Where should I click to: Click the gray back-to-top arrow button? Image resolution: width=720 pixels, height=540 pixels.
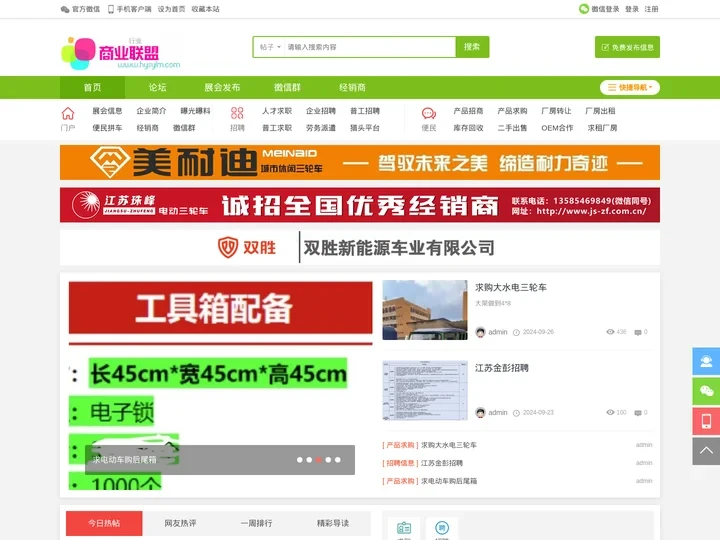tap(706, 451)
